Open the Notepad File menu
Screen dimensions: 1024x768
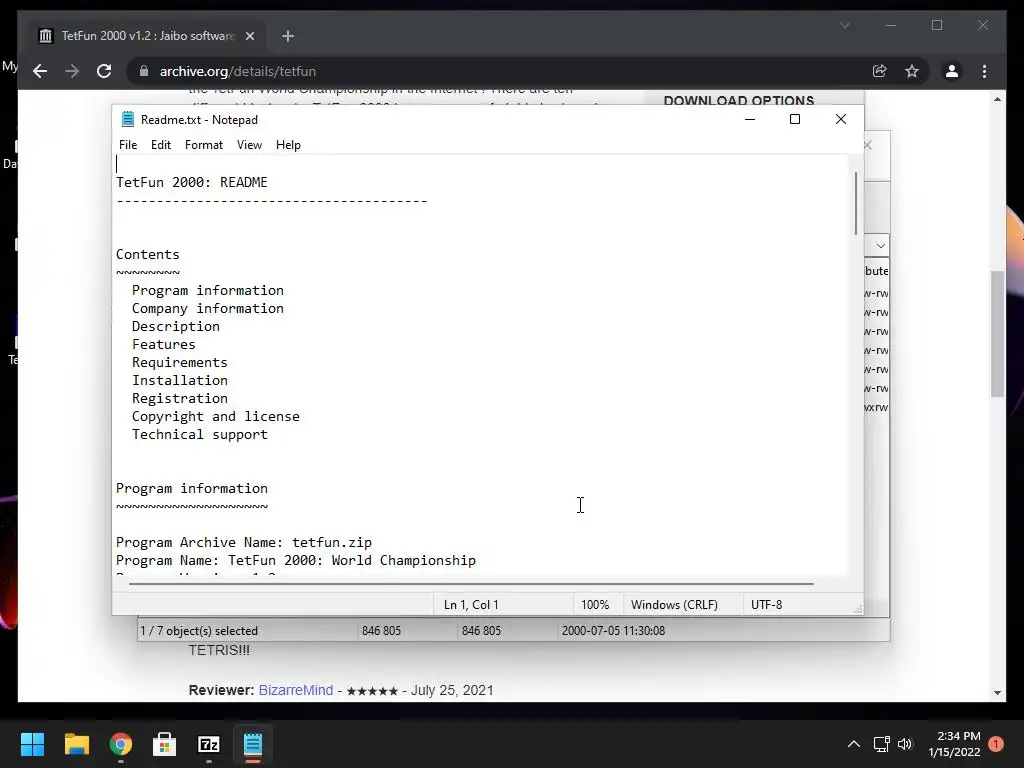(128, 145)
